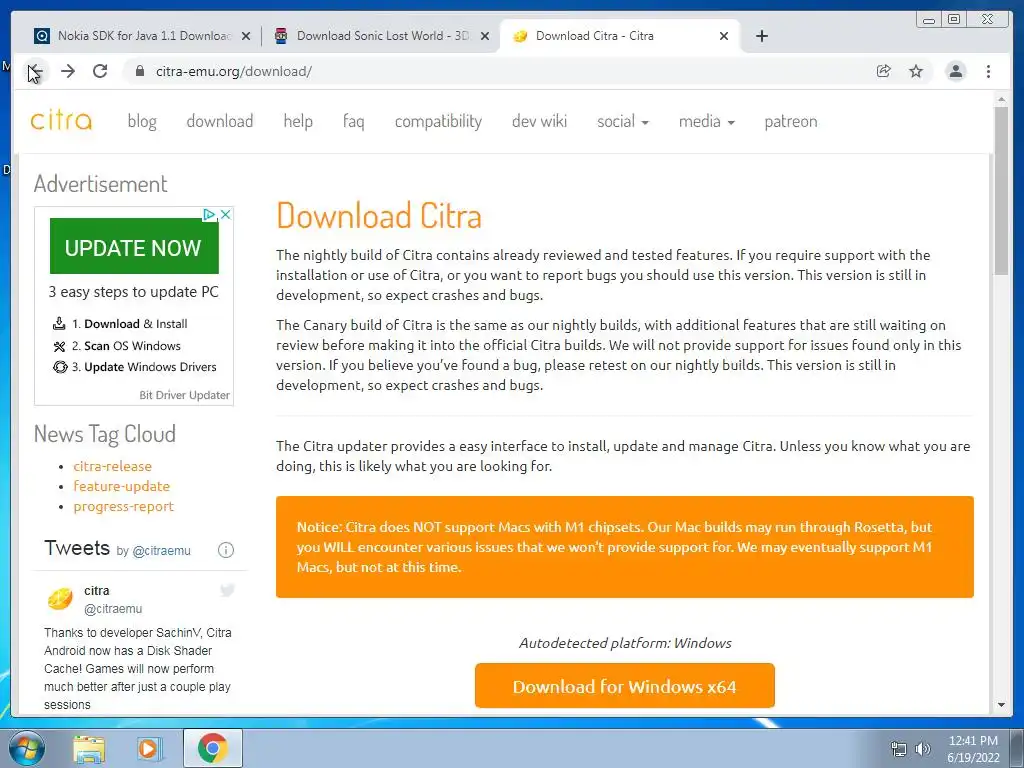1024x768 pixels.
Task: Close the Download Citra tab
Action: click(724, 37)
